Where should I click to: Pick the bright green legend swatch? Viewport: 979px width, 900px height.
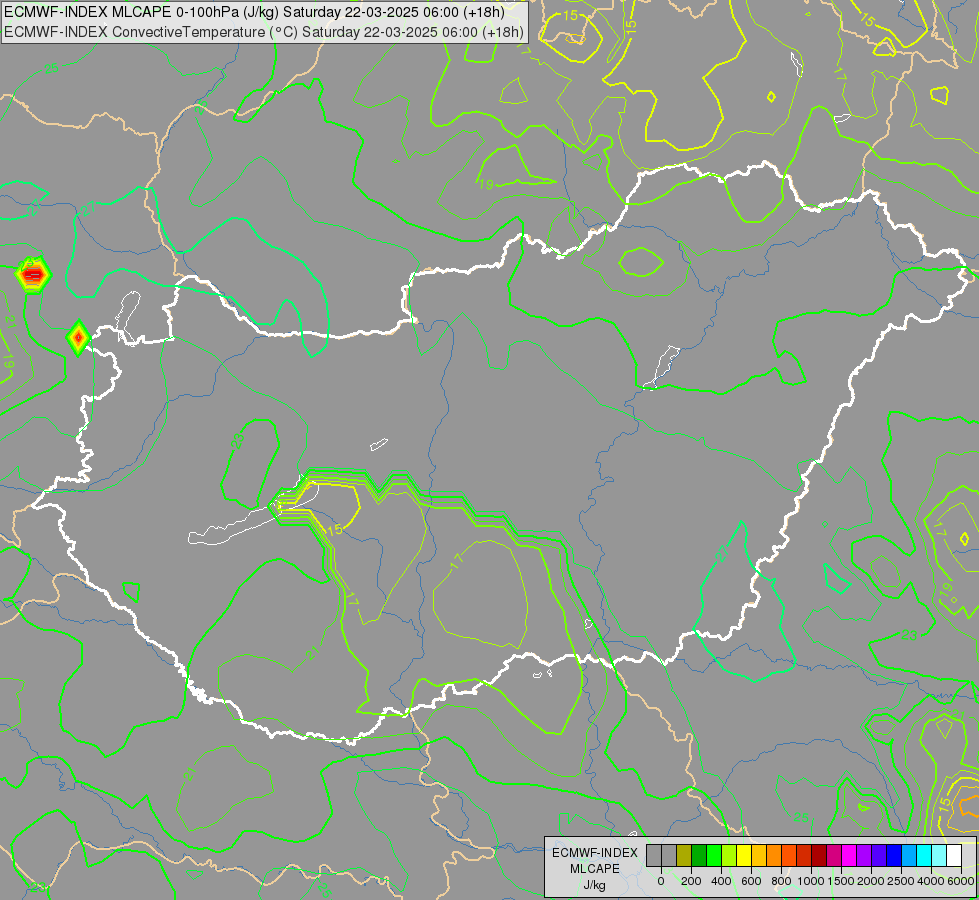point(714,855)
